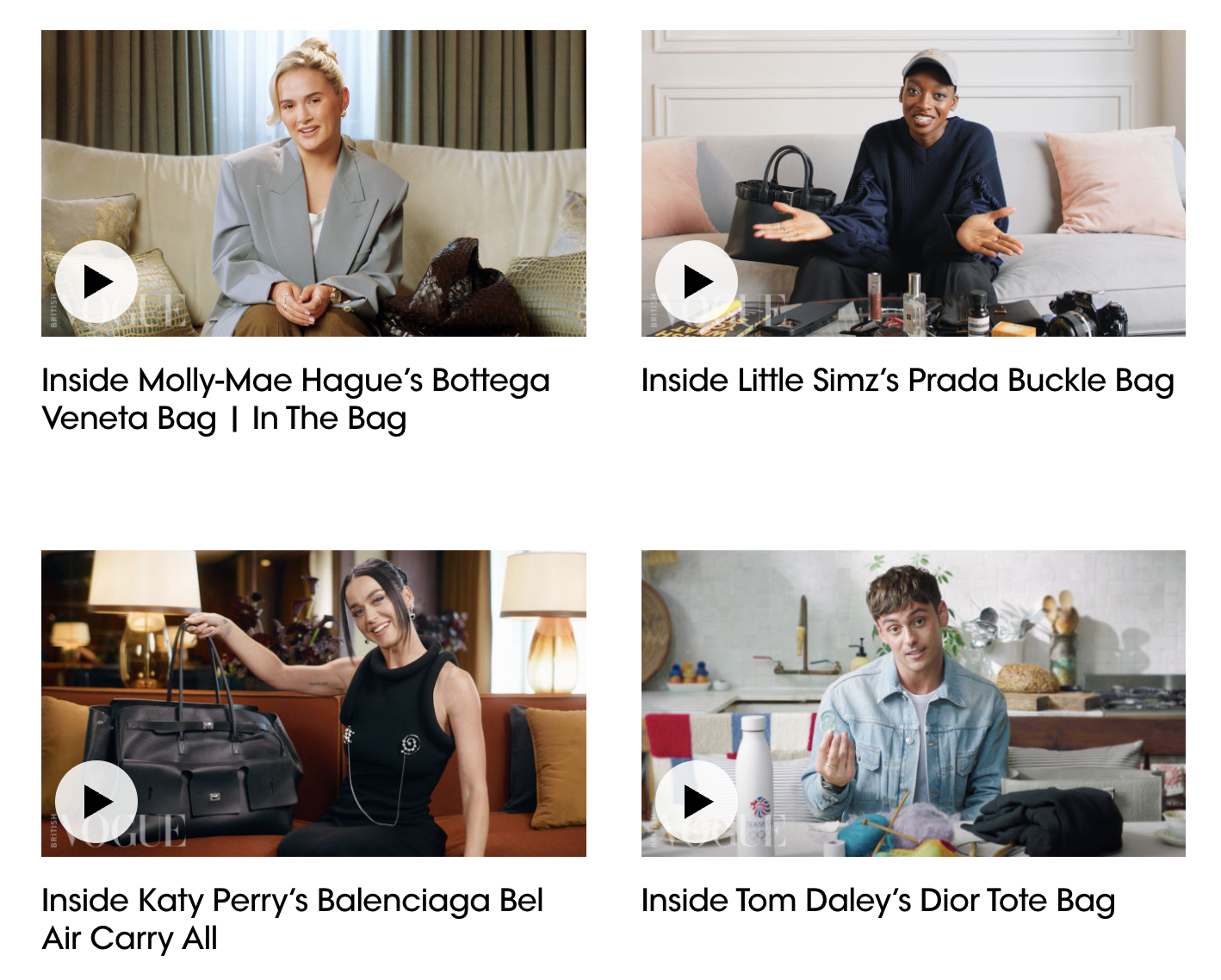
Task: Play the Little Simz Prada Buckle Bag video
Action: click(697, 282)
